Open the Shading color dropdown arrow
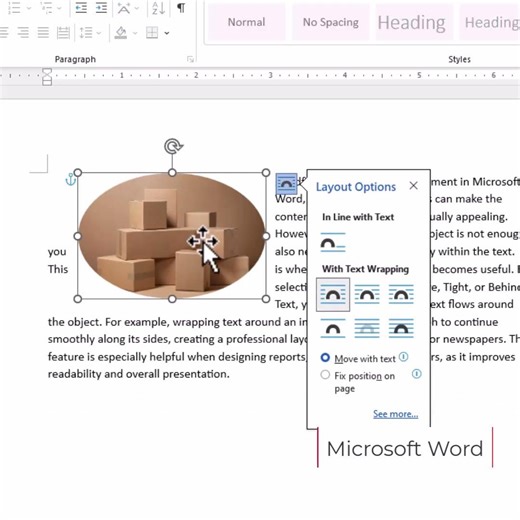 click(x=135, y=33)
